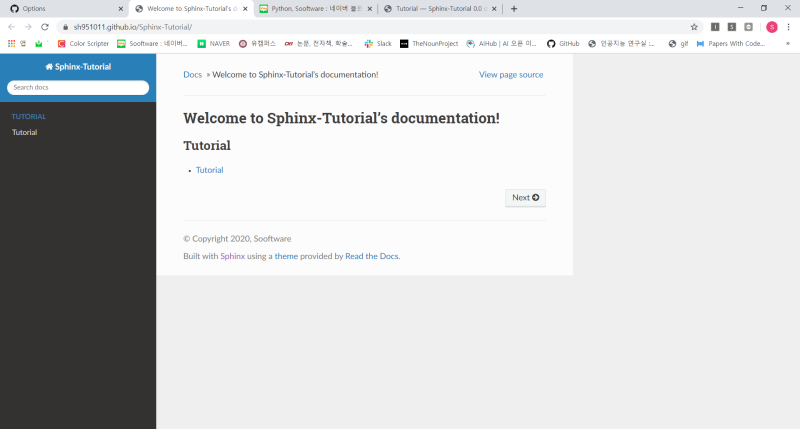
Task: Close the Python, Sooftware tab
Action: tap(370, 9)
